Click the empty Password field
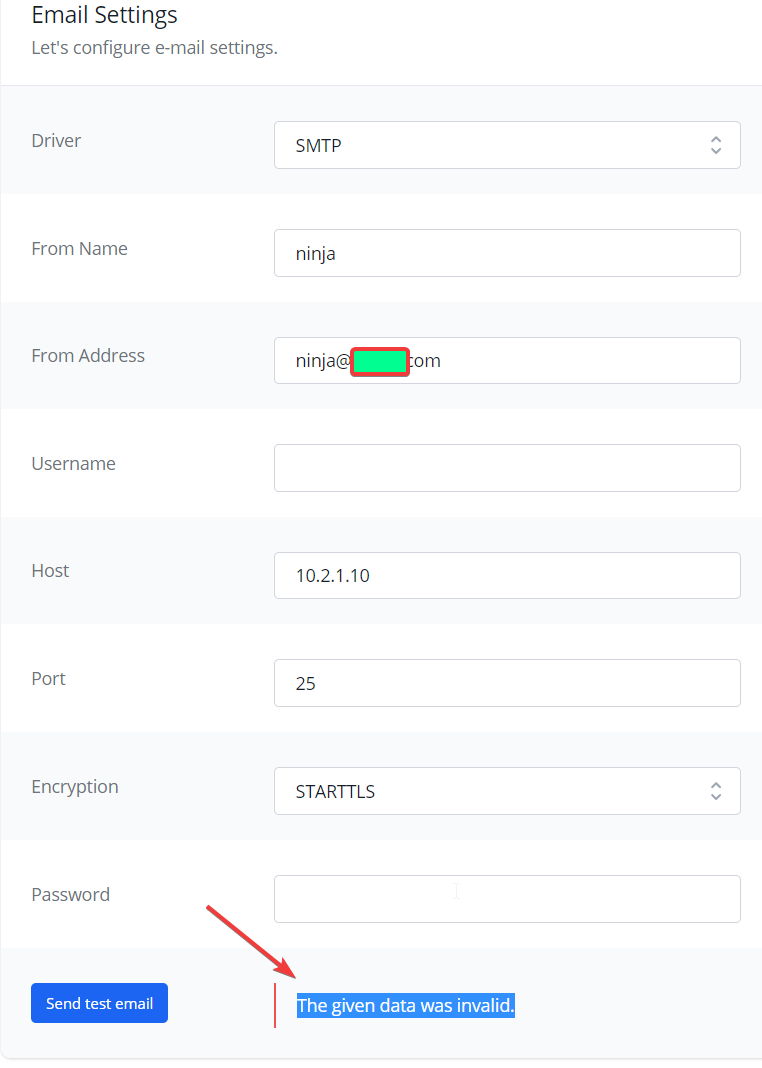 click(507, 898)
